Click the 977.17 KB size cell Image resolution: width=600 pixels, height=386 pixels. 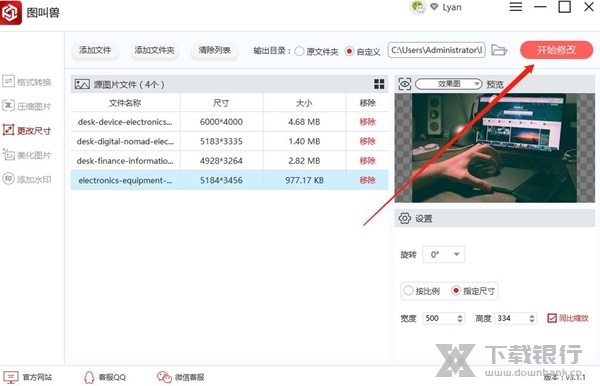pyautogui.click(x=304, y=180)
